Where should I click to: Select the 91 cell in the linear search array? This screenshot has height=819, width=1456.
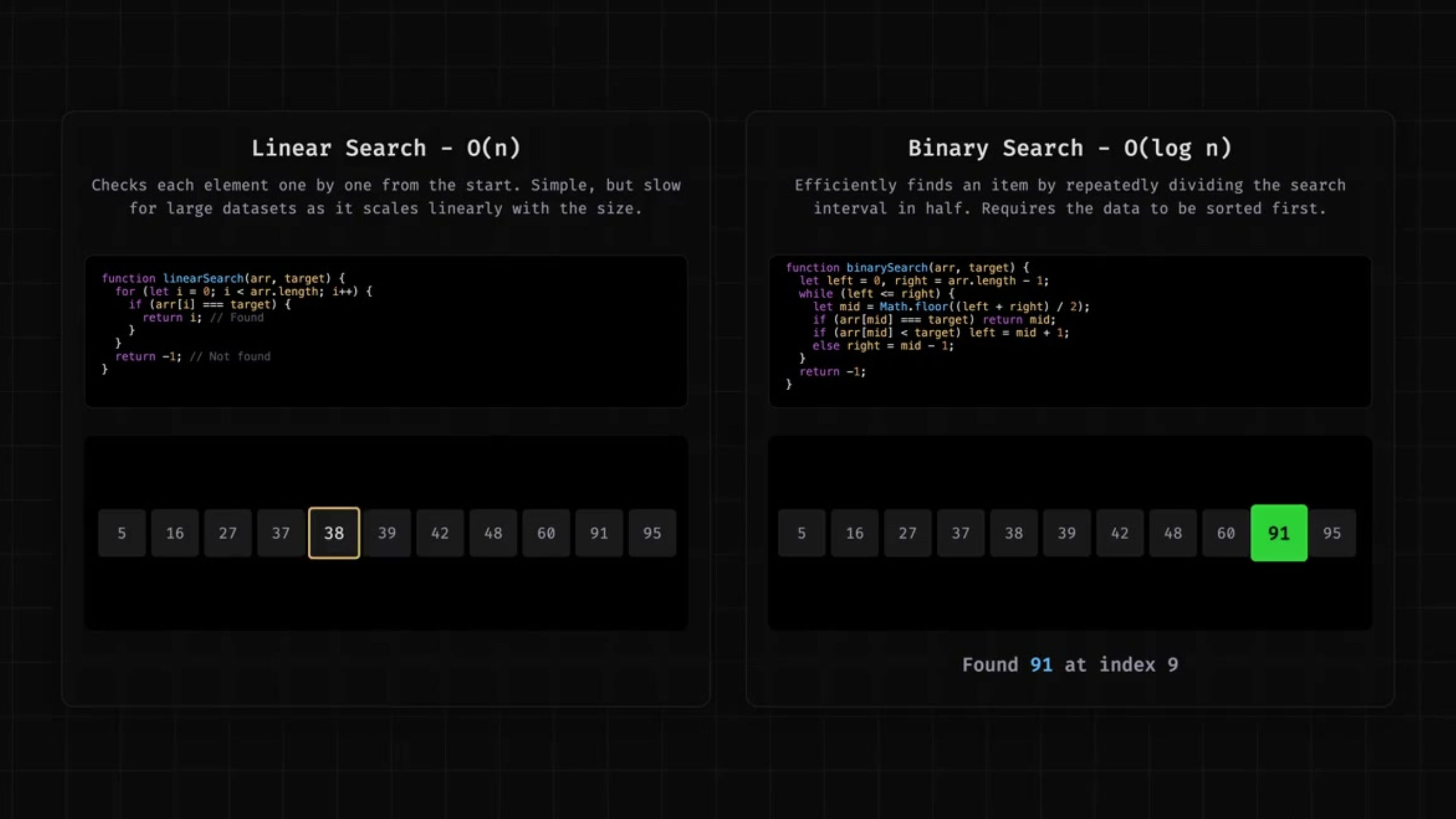click(599, 532)
